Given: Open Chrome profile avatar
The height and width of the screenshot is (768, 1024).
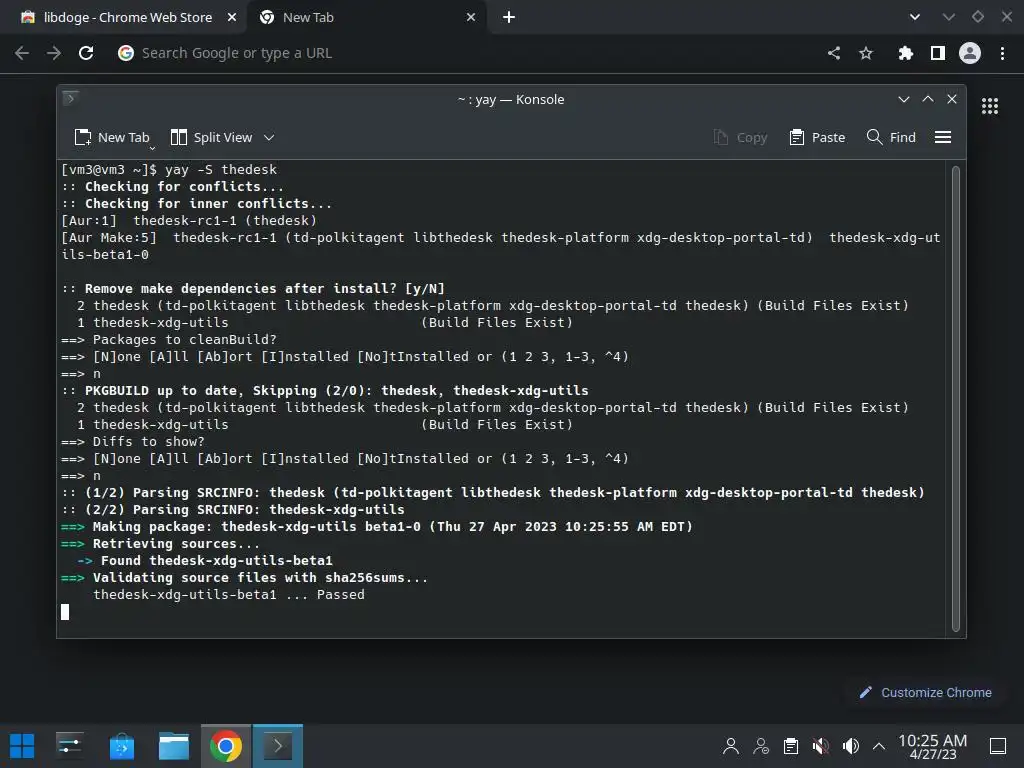Looking at the screenshot, I should (x=970, y=53).
